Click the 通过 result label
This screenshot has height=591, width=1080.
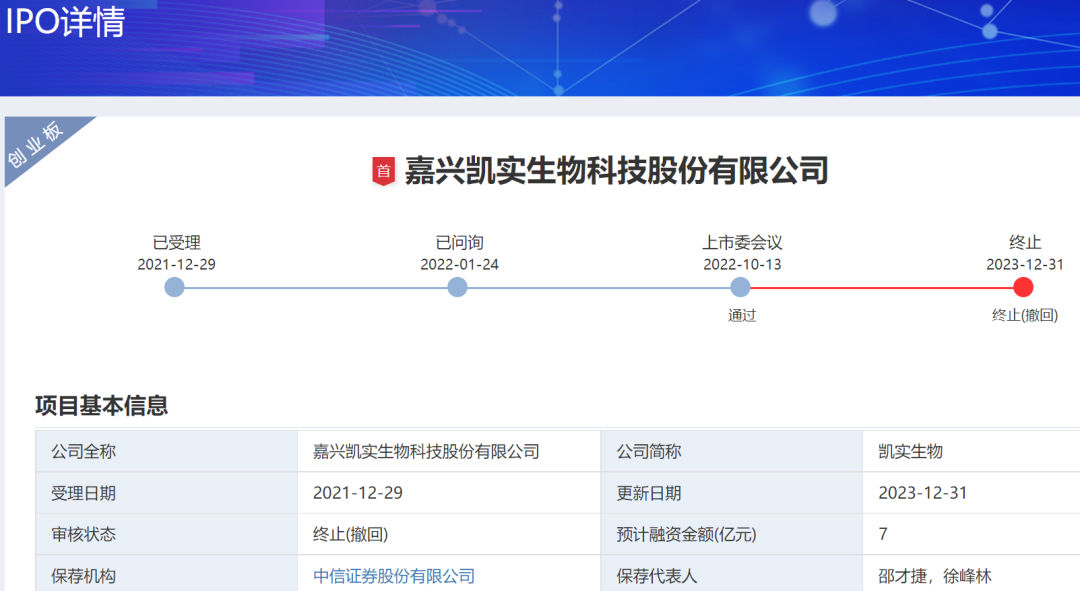742,315
